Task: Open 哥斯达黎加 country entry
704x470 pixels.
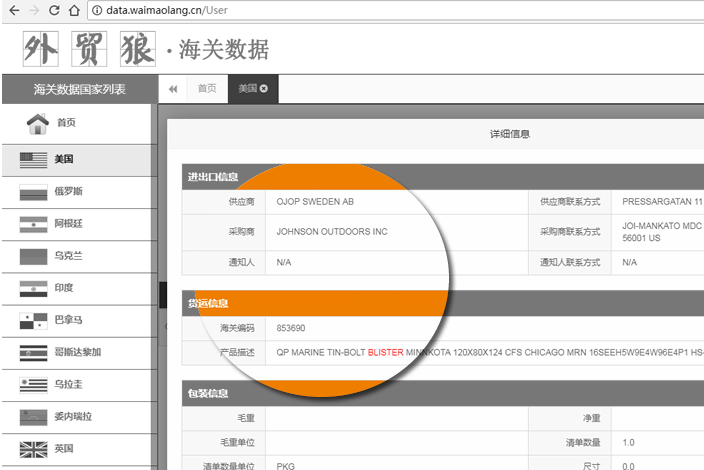Action: pyautogui.click(x=76, y=352)
